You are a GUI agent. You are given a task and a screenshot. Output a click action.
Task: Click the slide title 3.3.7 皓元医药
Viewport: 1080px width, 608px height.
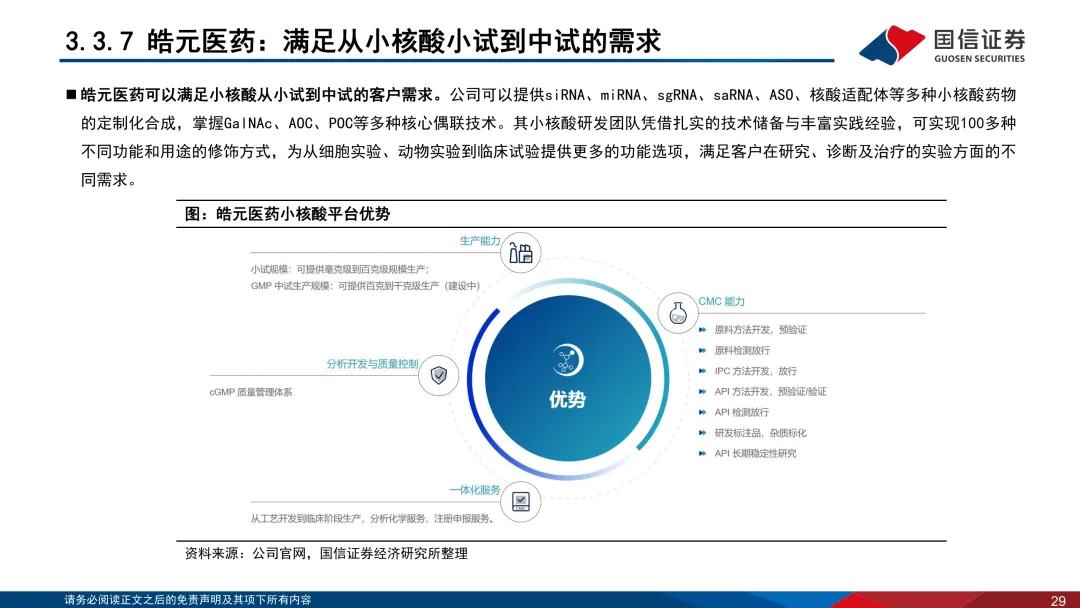click(363, 41)
